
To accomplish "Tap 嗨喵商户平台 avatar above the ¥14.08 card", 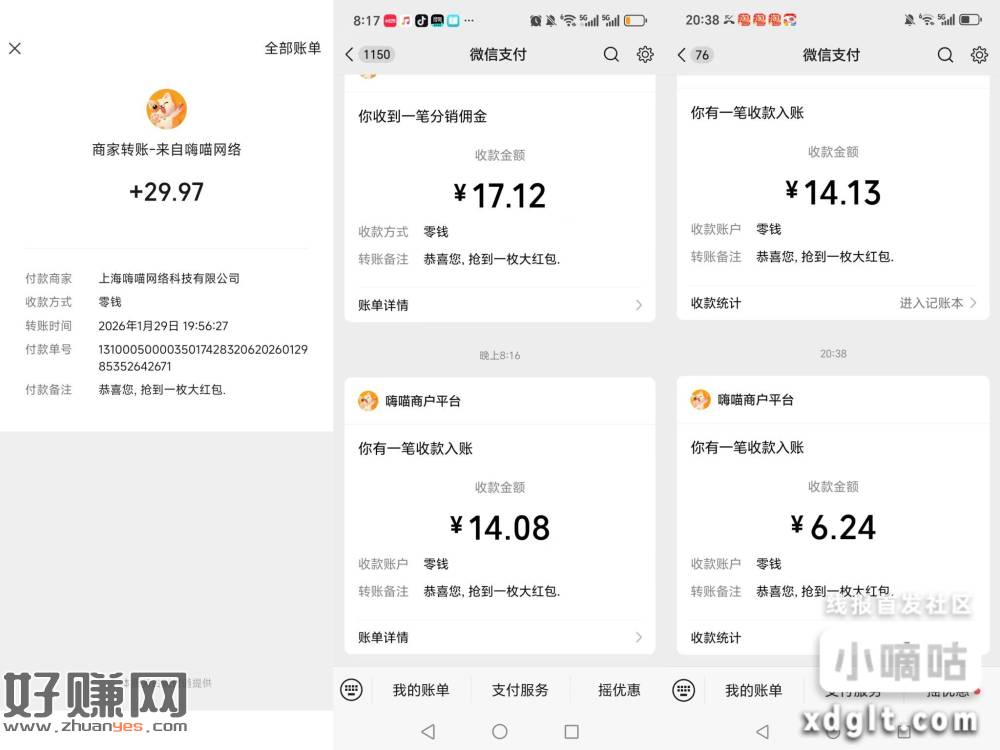I will [368, 401].
